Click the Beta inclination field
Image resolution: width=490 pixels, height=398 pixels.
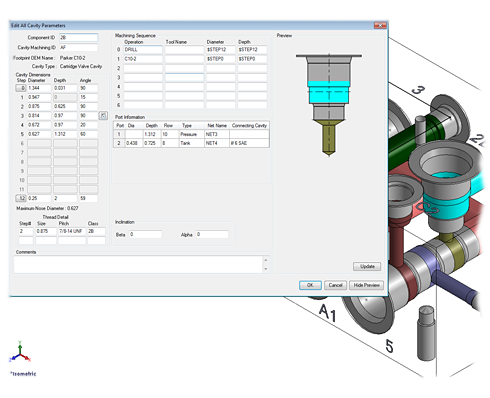click(x=146, y=235)
